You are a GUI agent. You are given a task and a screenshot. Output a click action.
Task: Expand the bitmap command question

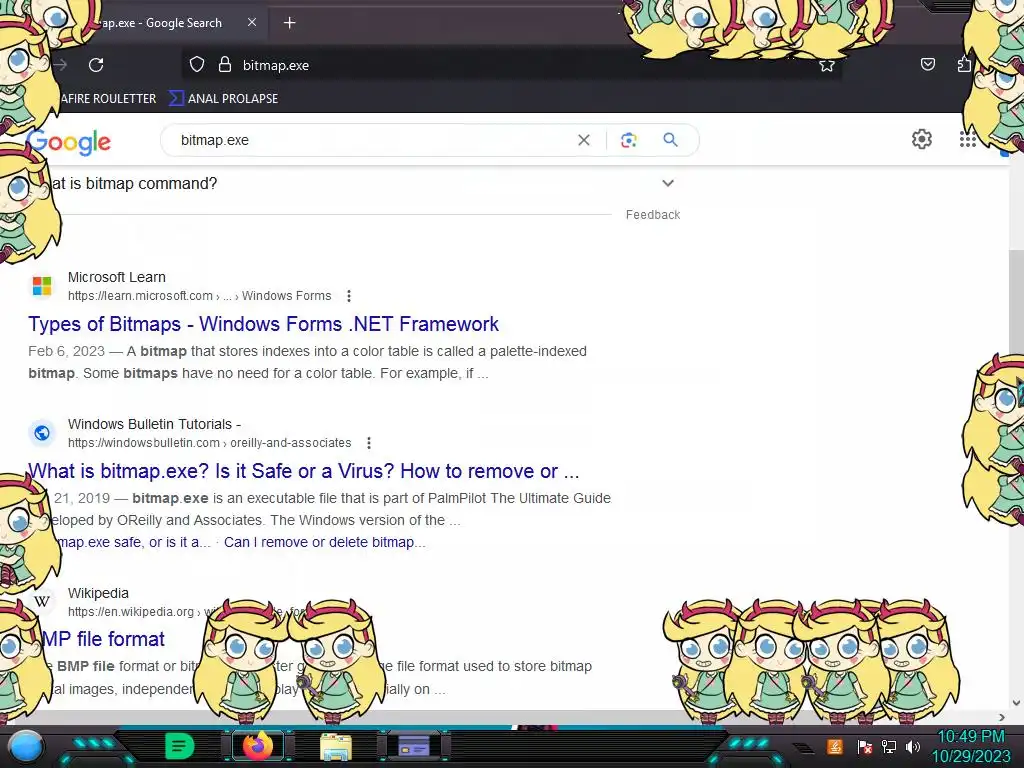667,184
